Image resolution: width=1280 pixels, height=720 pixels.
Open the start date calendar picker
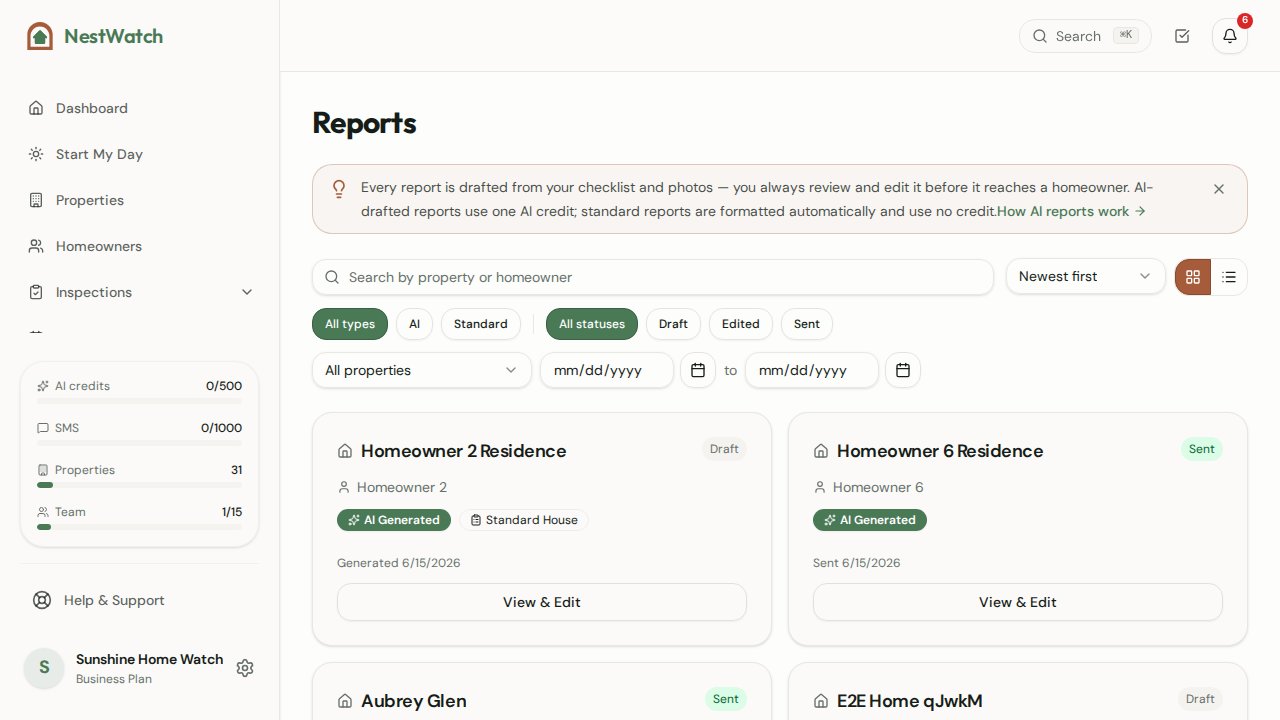coord(698,370)
